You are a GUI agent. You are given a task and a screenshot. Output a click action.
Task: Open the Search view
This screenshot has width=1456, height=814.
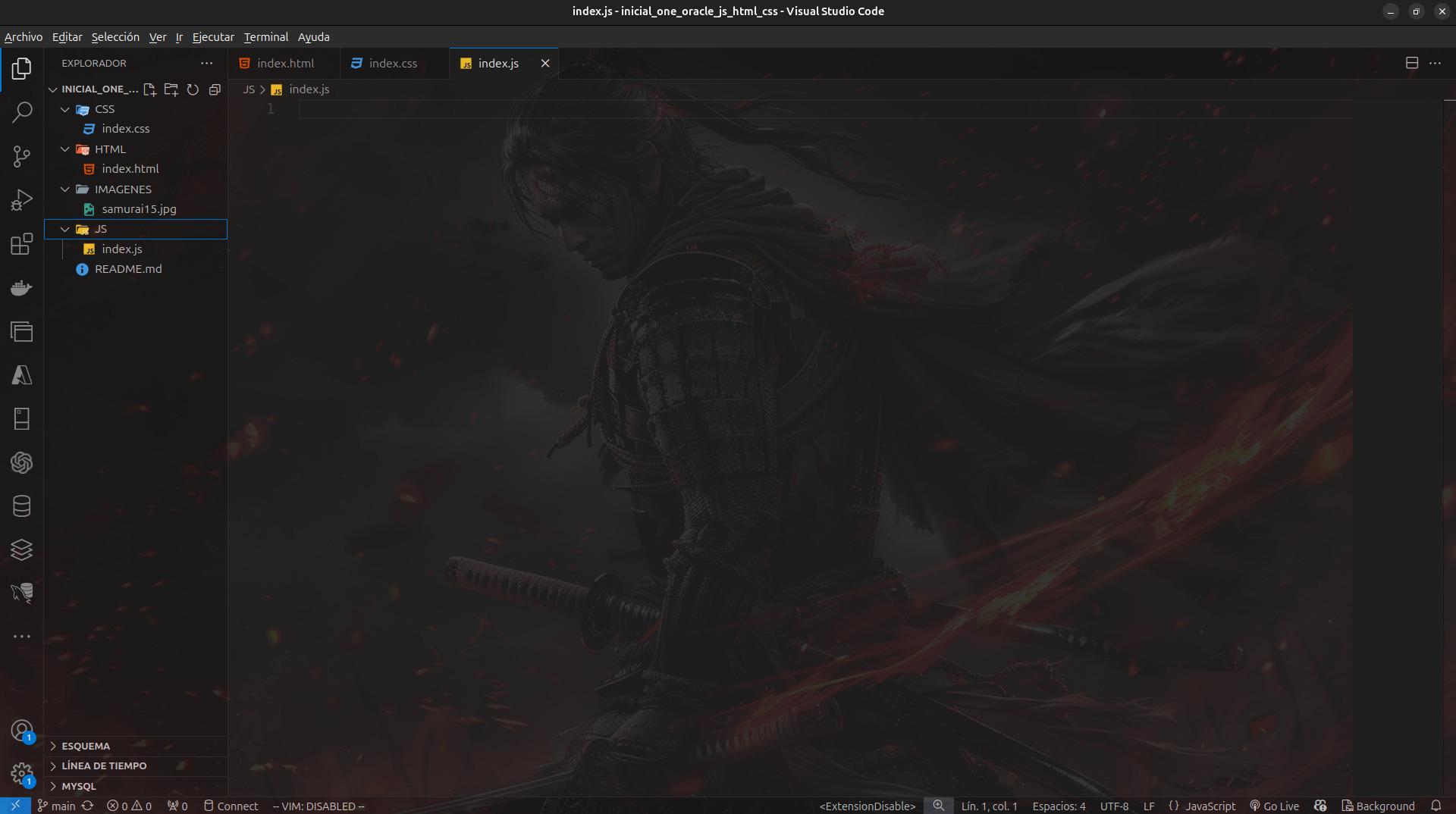[21, 113]
